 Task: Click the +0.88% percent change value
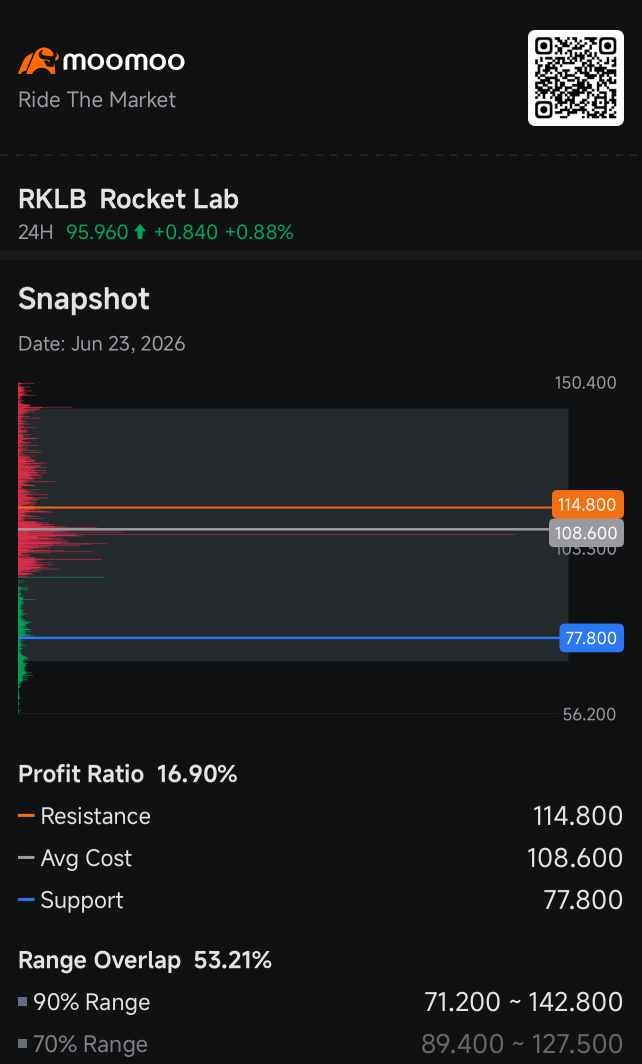tap(259, 233)
